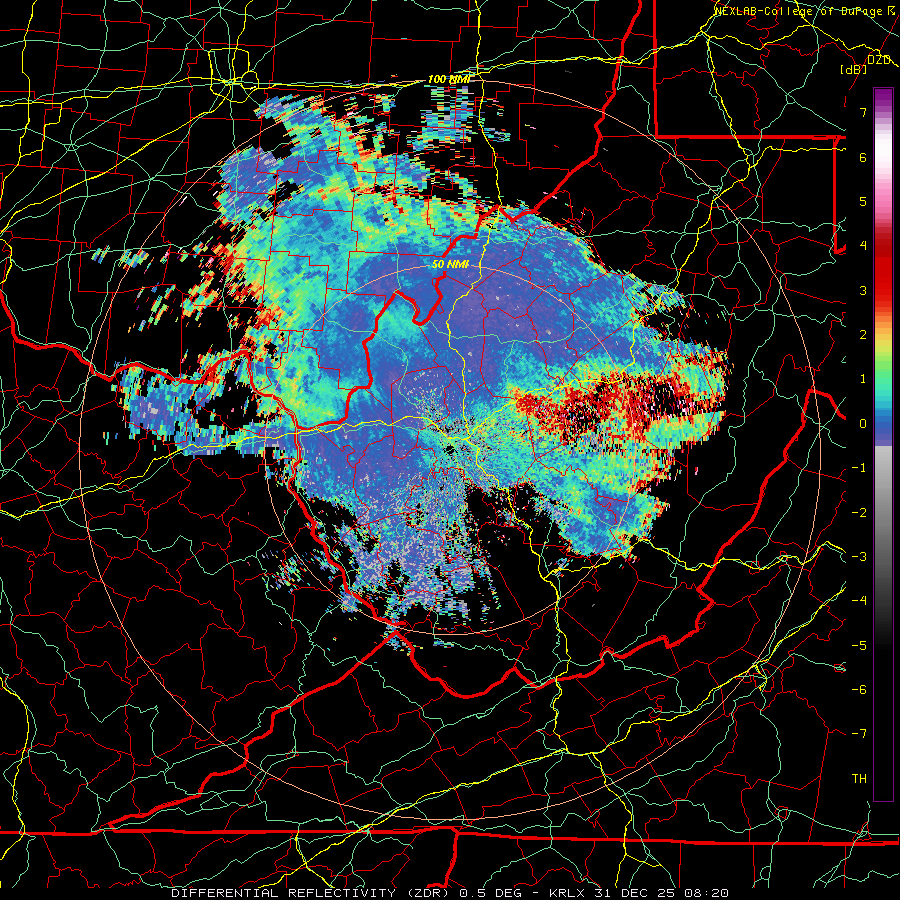Click the "-5" label on the color scale

tap(859, 646)
